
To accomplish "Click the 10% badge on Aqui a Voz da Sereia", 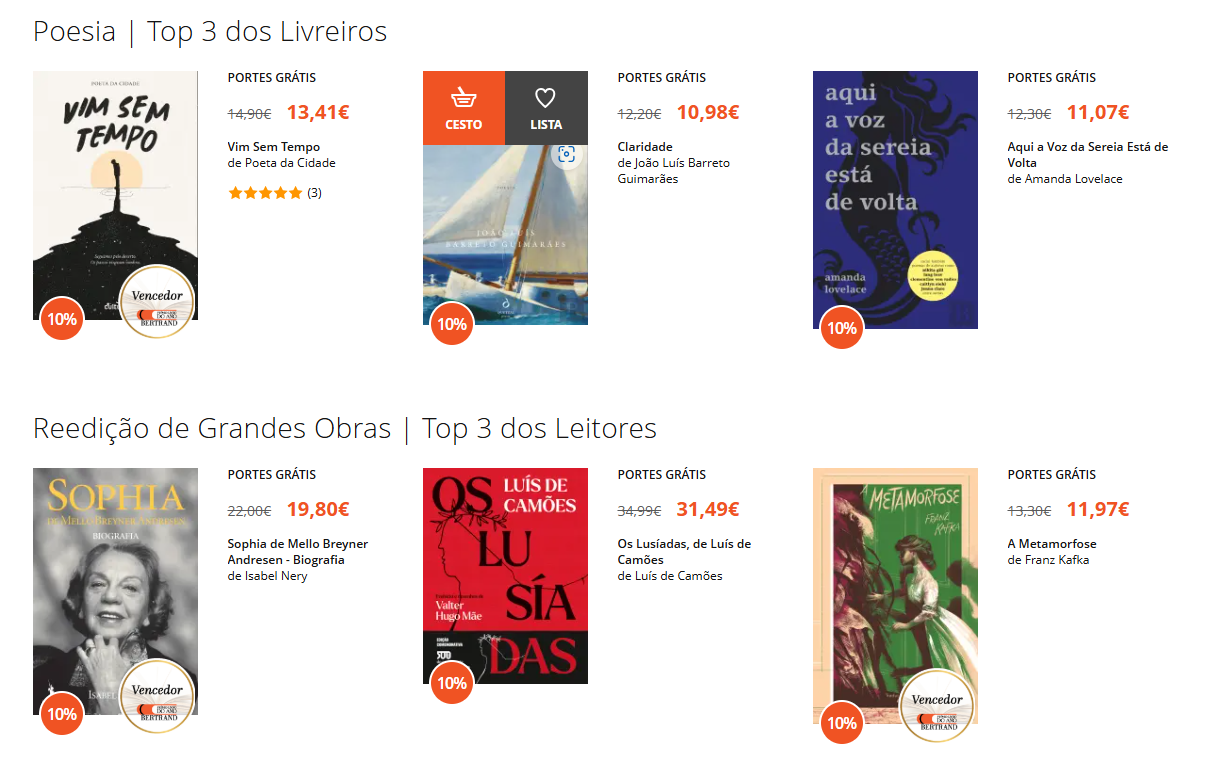I will tap(842, 328).
